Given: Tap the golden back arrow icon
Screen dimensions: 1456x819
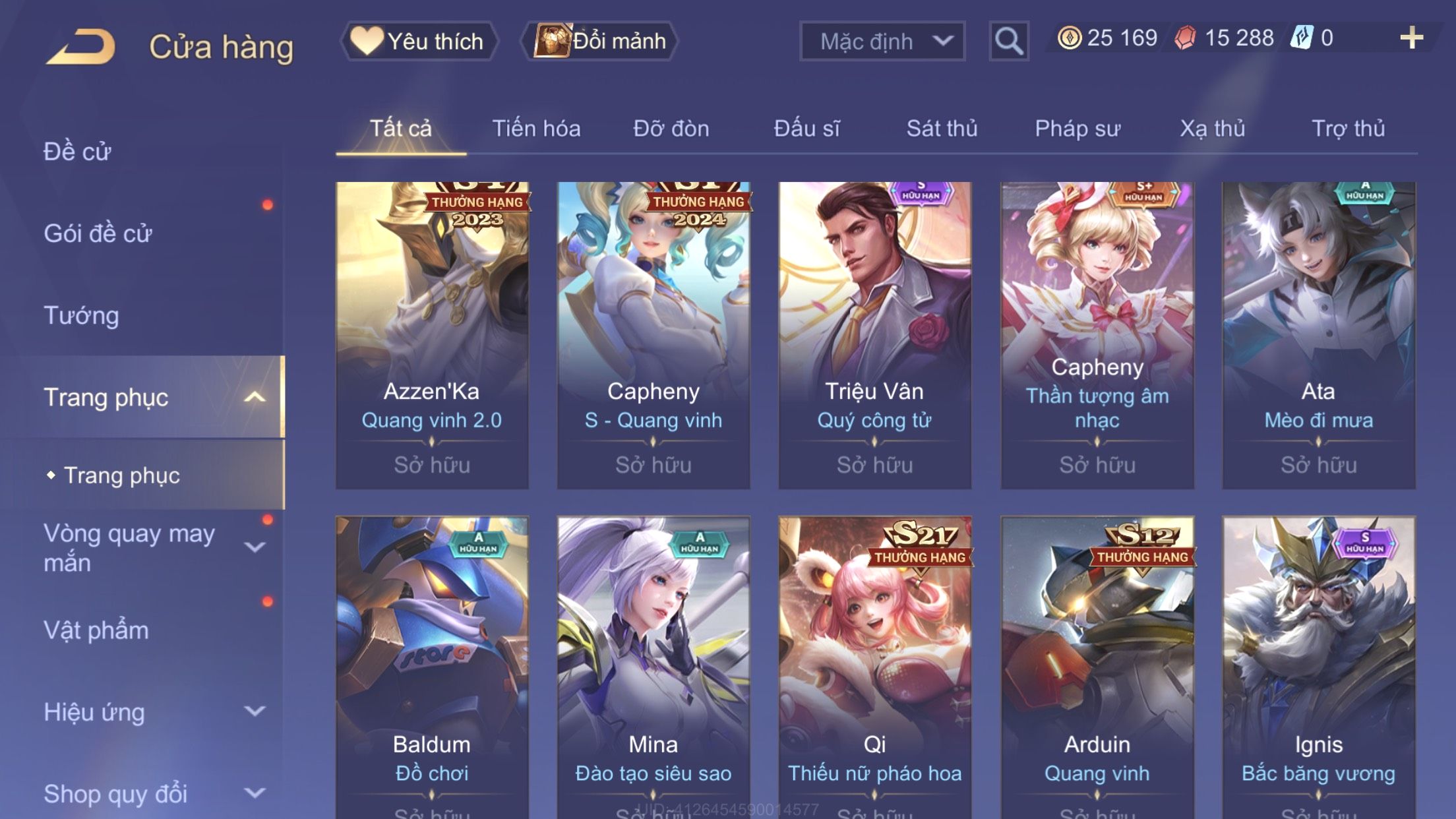Looking at the screenshot, I should click(82, 46).
